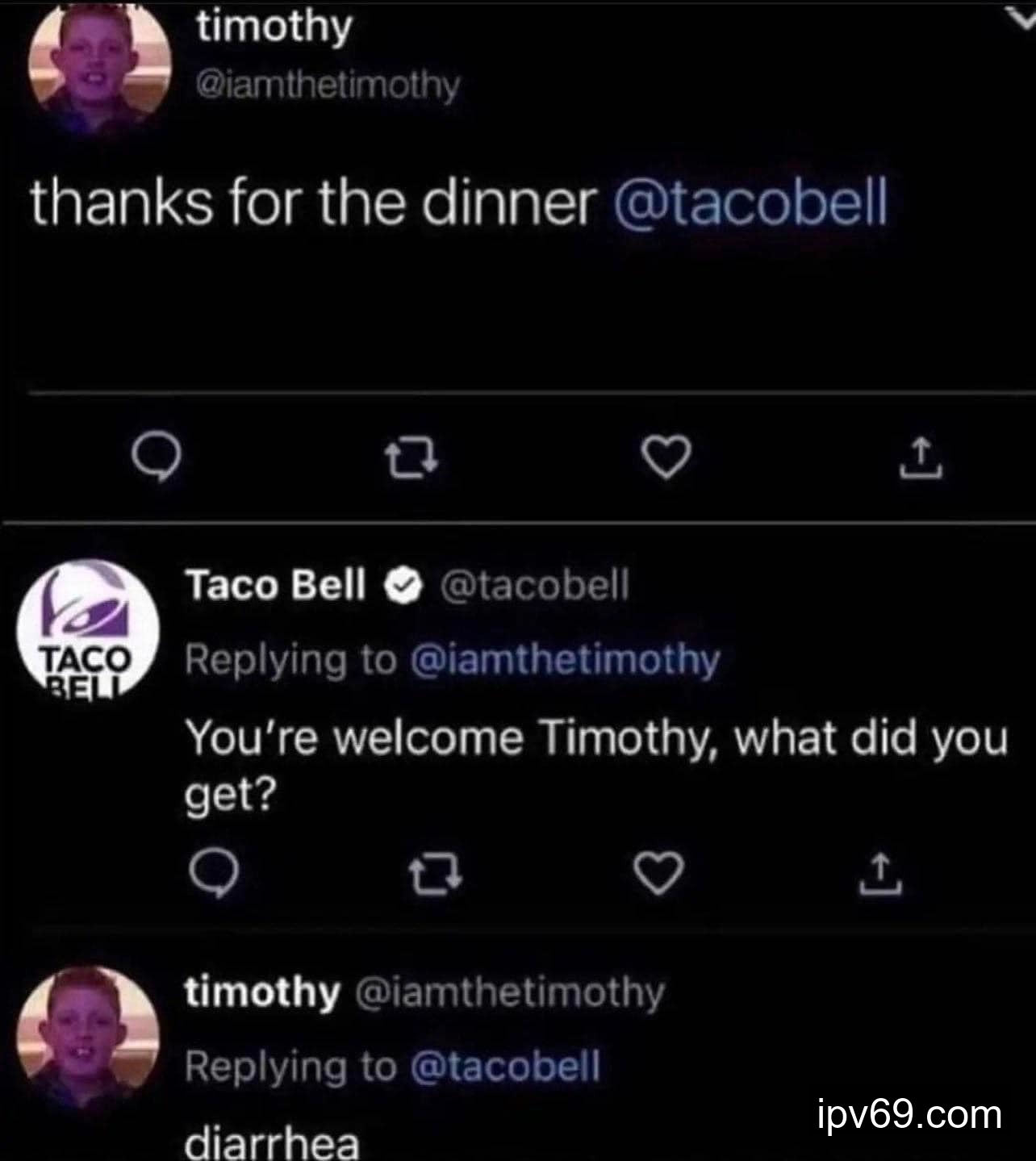Like Taco Bell's reply tweet
The image size is (1036, 1161).
point(658,874)
